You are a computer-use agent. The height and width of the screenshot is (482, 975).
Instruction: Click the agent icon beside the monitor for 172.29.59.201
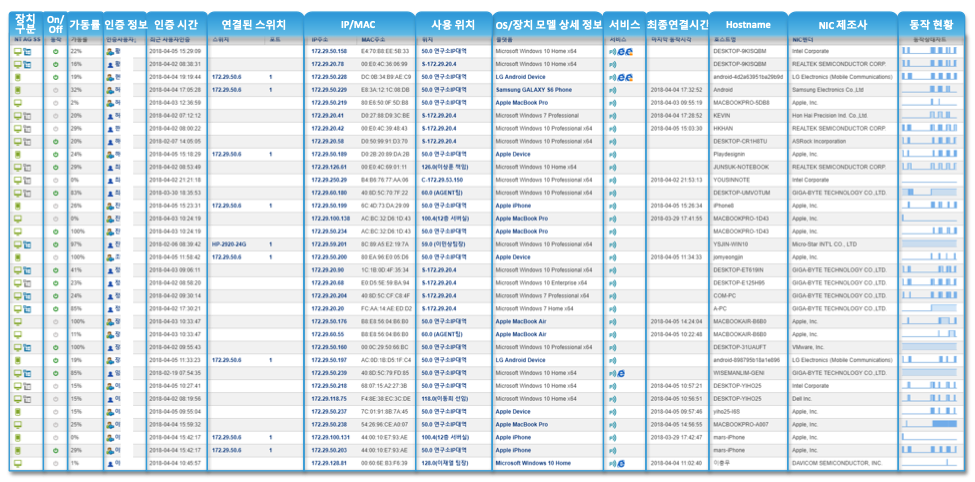click(x=27, y=244)
